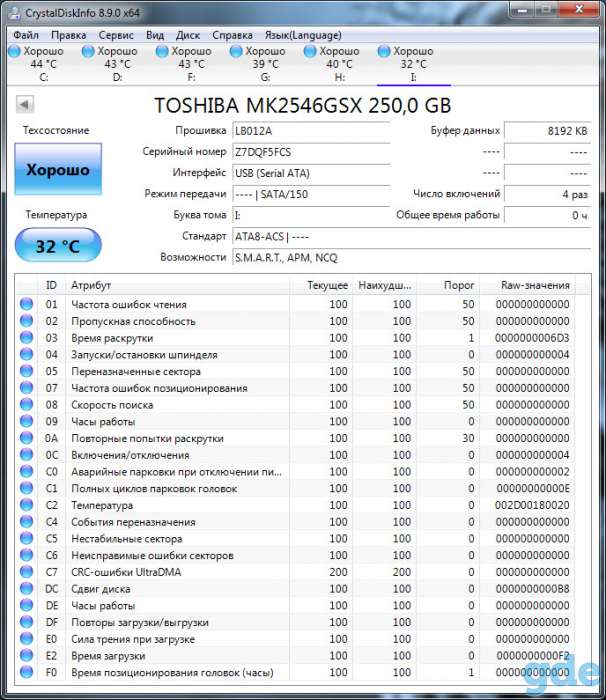
Task: Click the Общее время работы value 0 ч
Action: [x=547, y=215]
